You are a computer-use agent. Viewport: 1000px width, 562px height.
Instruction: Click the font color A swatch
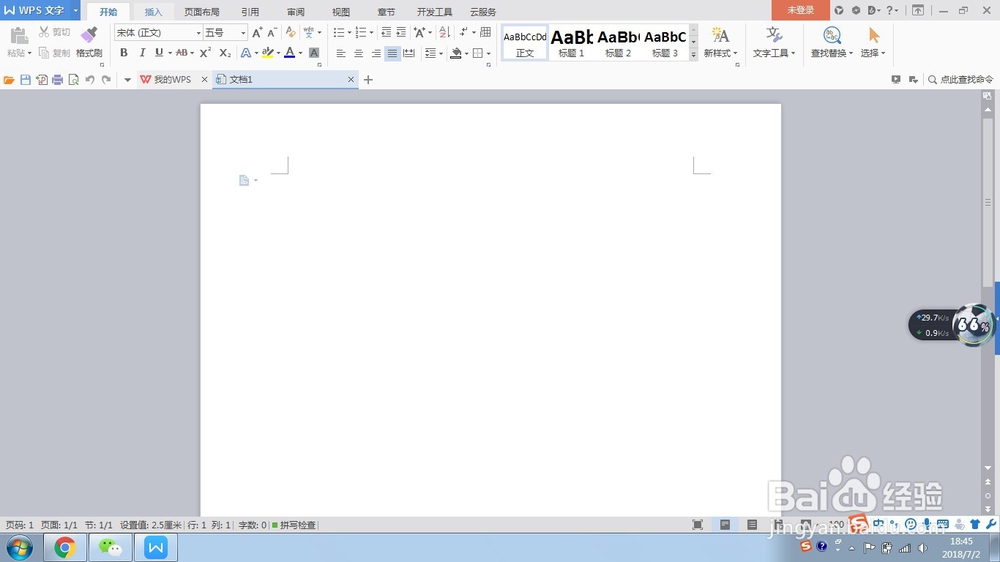[290, 53]
